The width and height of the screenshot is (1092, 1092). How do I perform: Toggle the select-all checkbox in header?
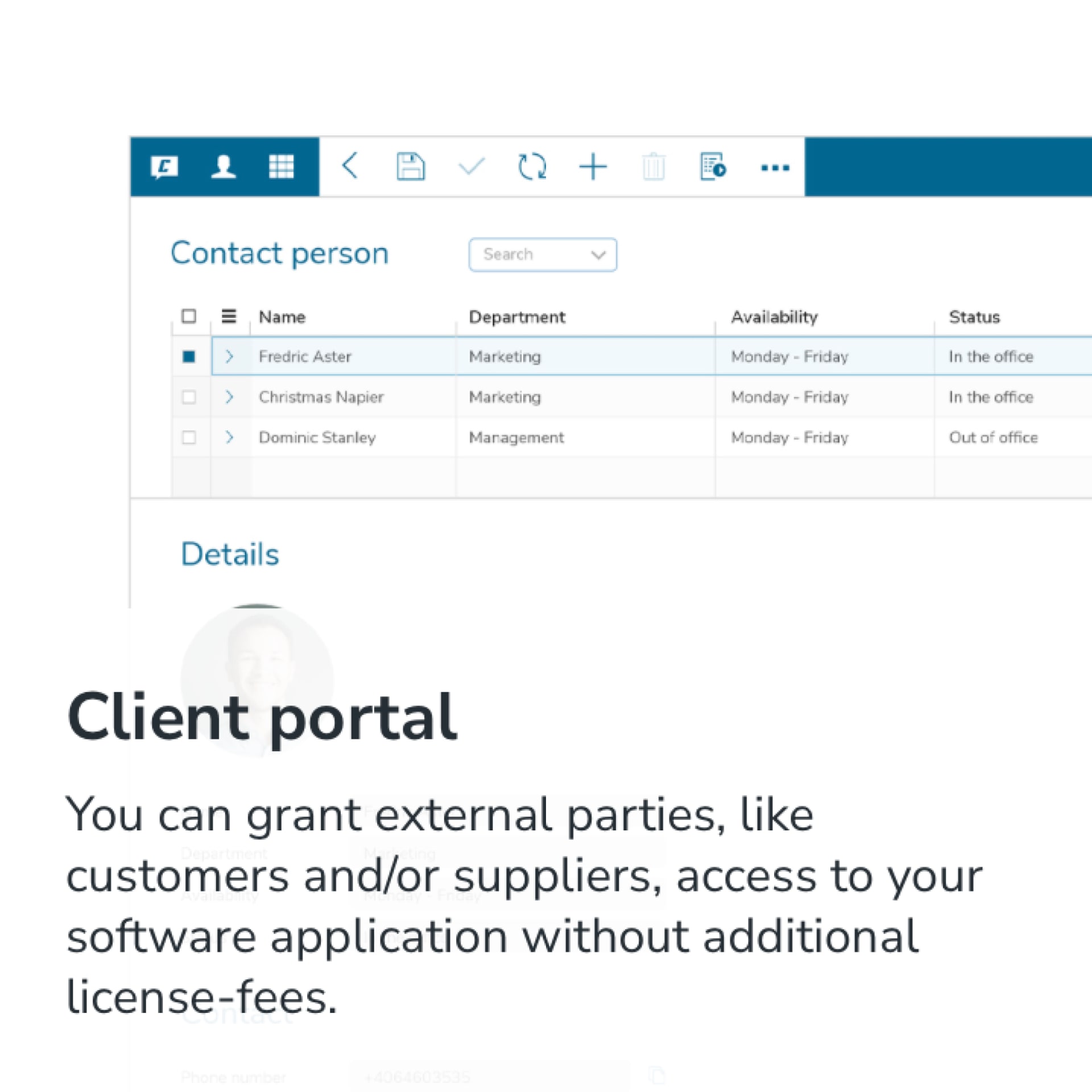(x=189, y=316)
